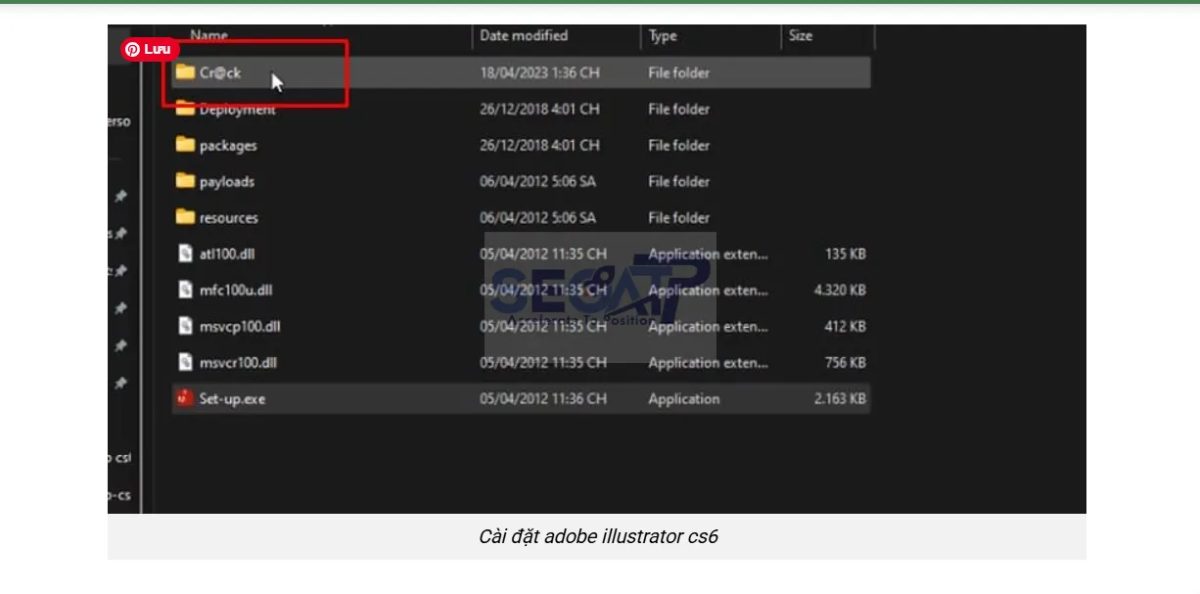Screen dimensions: 1200x594
Task: Select the atl100.dll file icon
Action: 184,254
